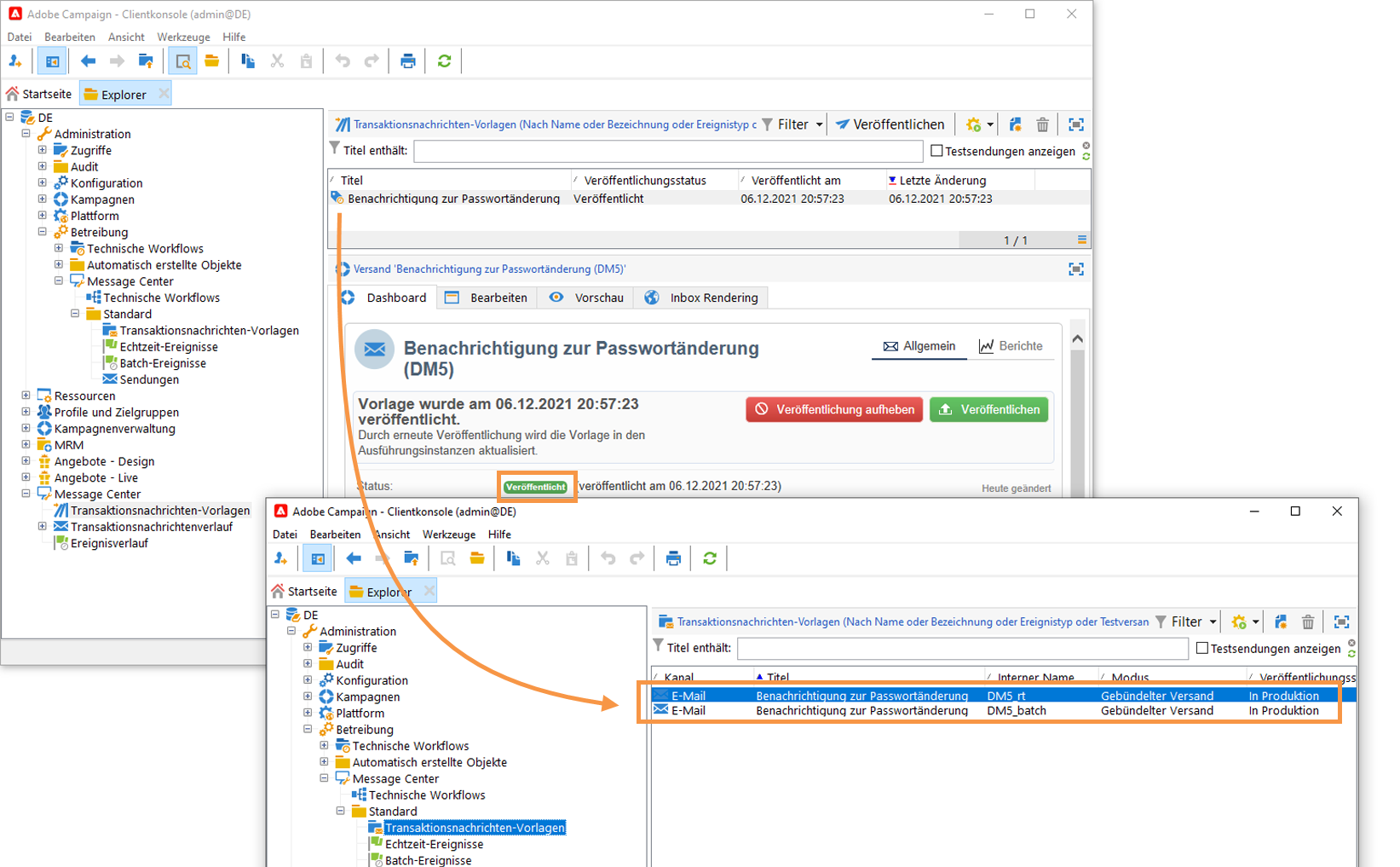Select Sendungen in the back window tree
This screenshot has height=867, width=1400.
pos(149,379)
